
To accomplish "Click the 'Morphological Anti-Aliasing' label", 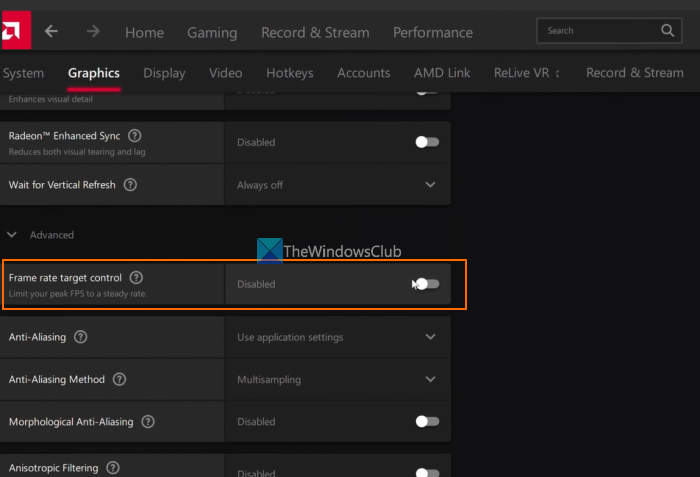I will (x=71, y=422).
